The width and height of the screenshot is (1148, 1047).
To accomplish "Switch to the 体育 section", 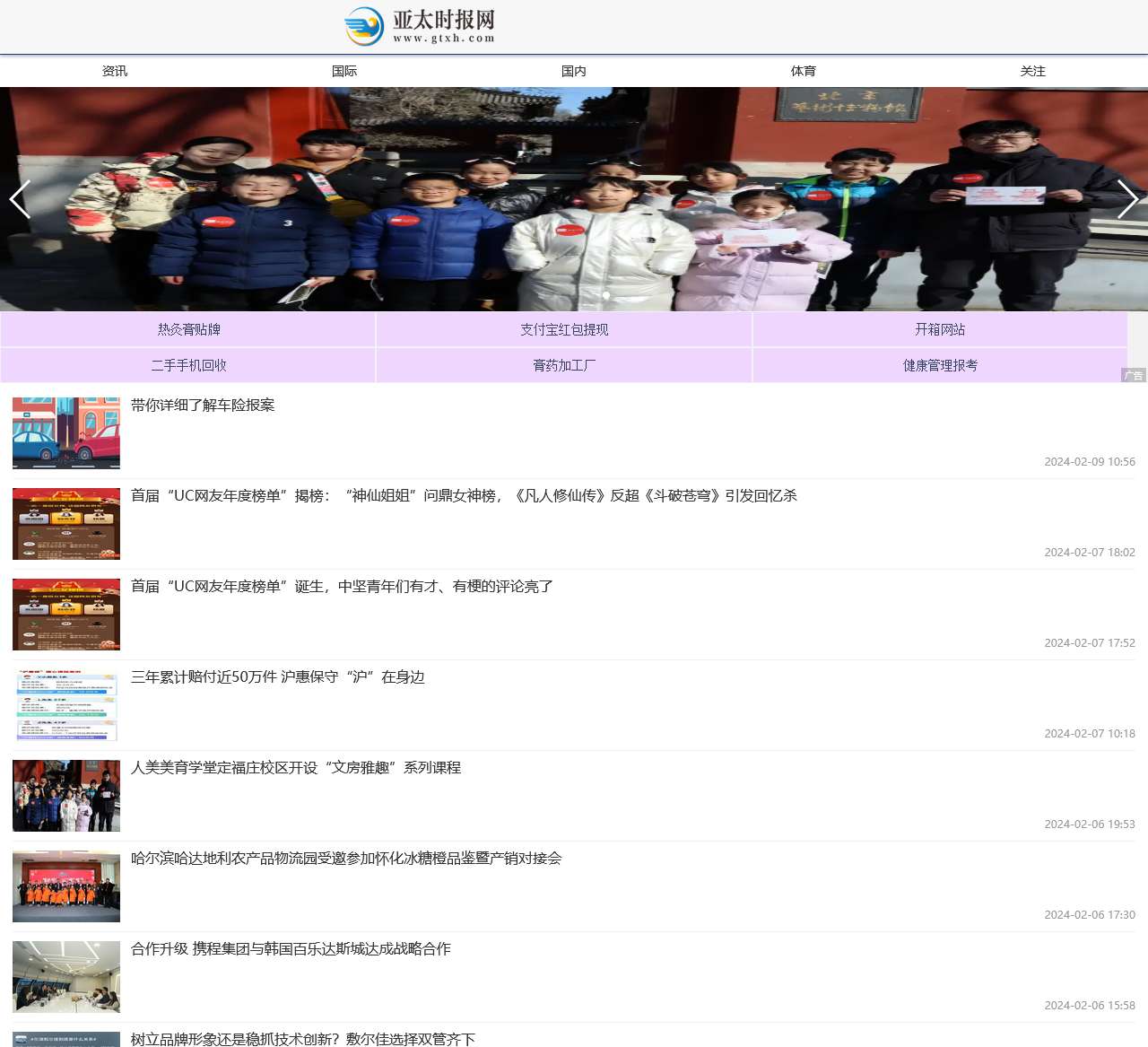I will pyautogui.click(x=804, y=71).
